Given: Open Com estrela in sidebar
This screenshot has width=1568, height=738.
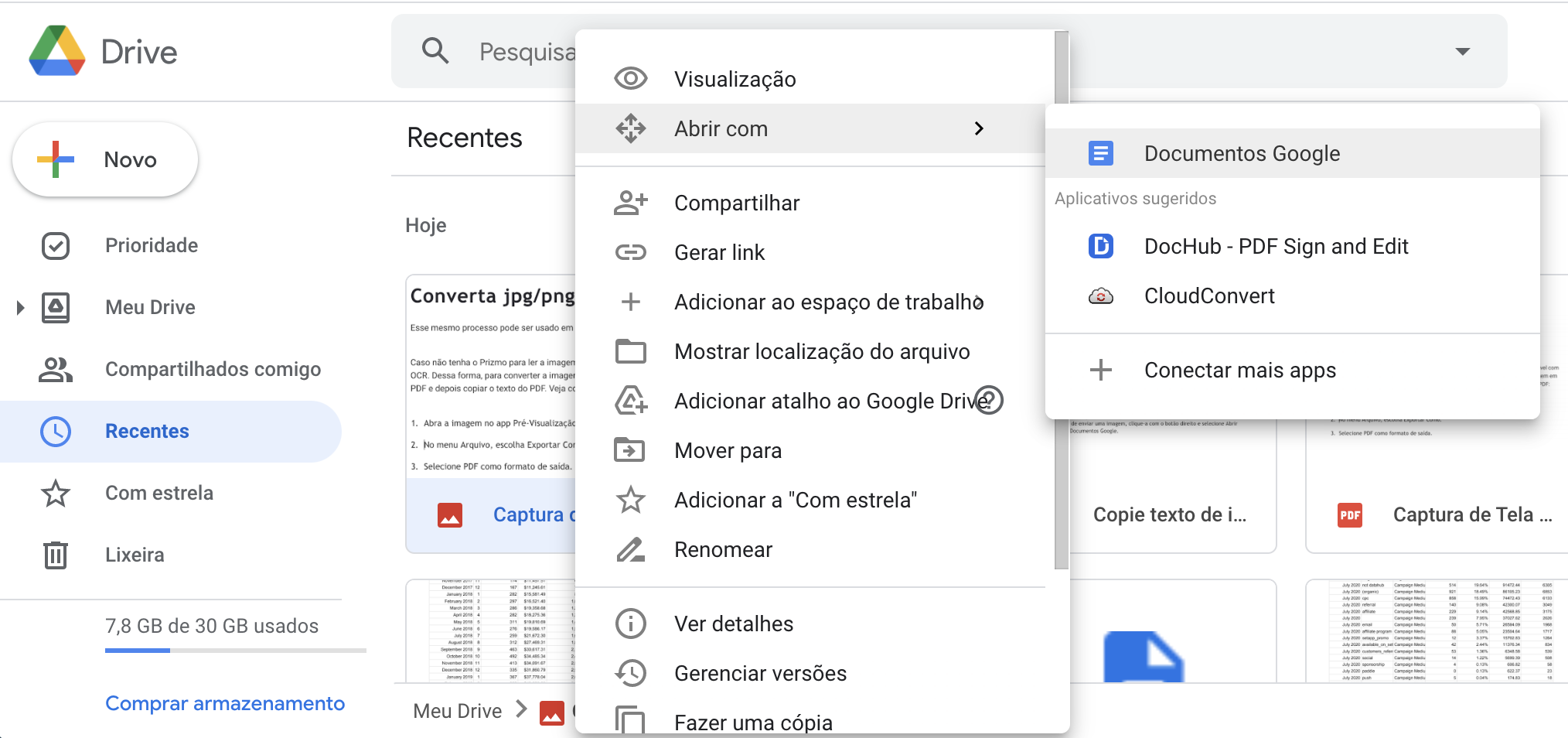Looking at the screenshot, I should (159, 493).
